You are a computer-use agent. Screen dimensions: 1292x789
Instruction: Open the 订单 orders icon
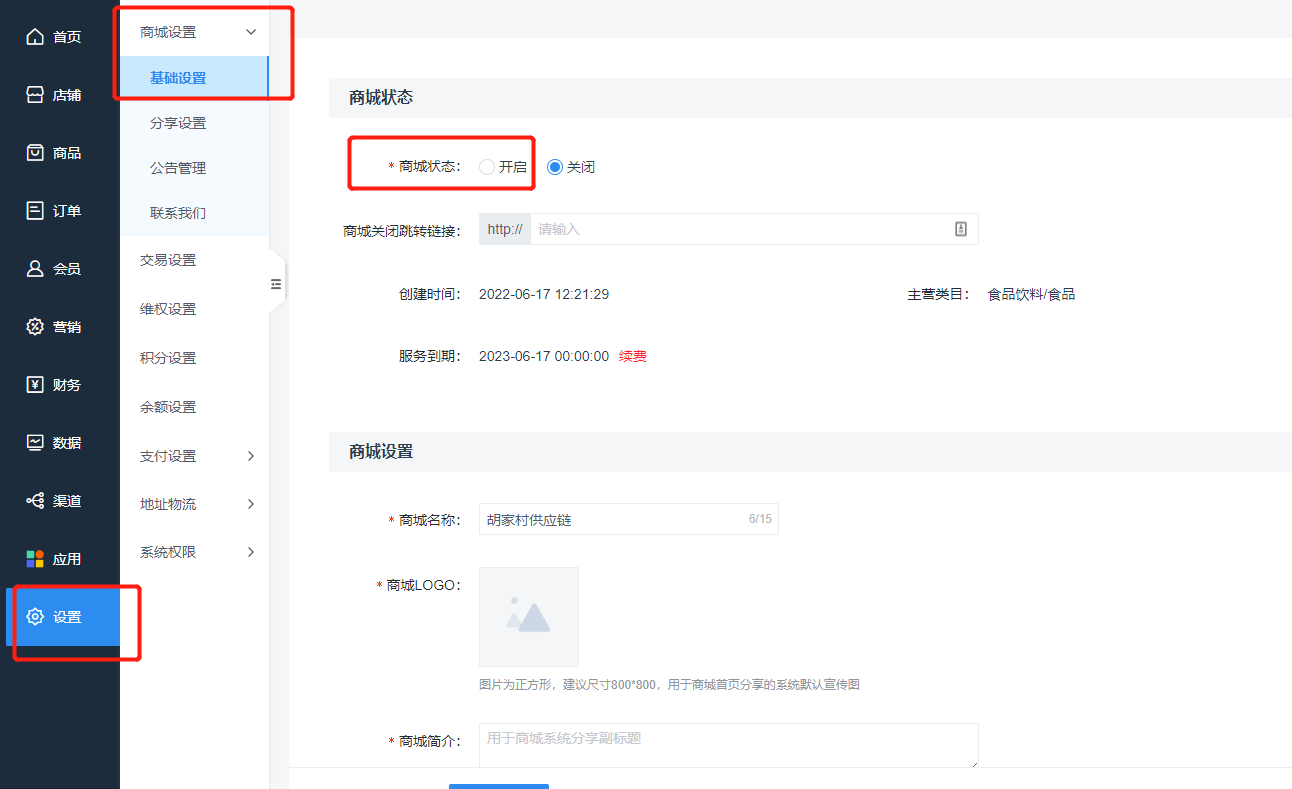tap(35, 211)
